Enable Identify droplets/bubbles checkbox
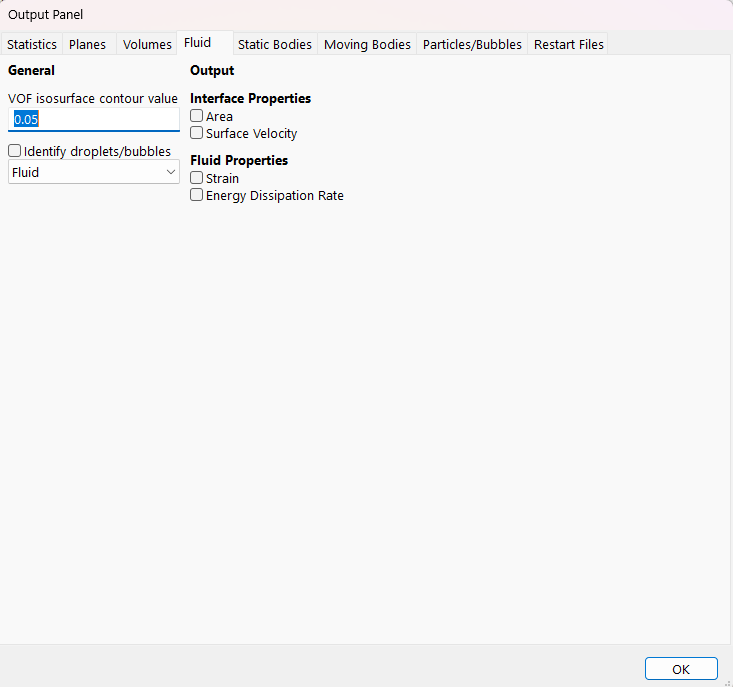The height and width of the screenshot is (687, 733). 14,151
